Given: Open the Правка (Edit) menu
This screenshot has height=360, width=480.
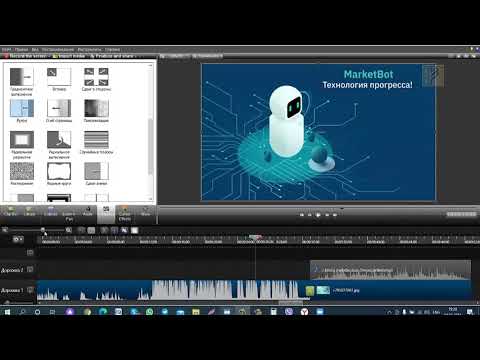Looking at the screenshot, I should tap(21, 50).
